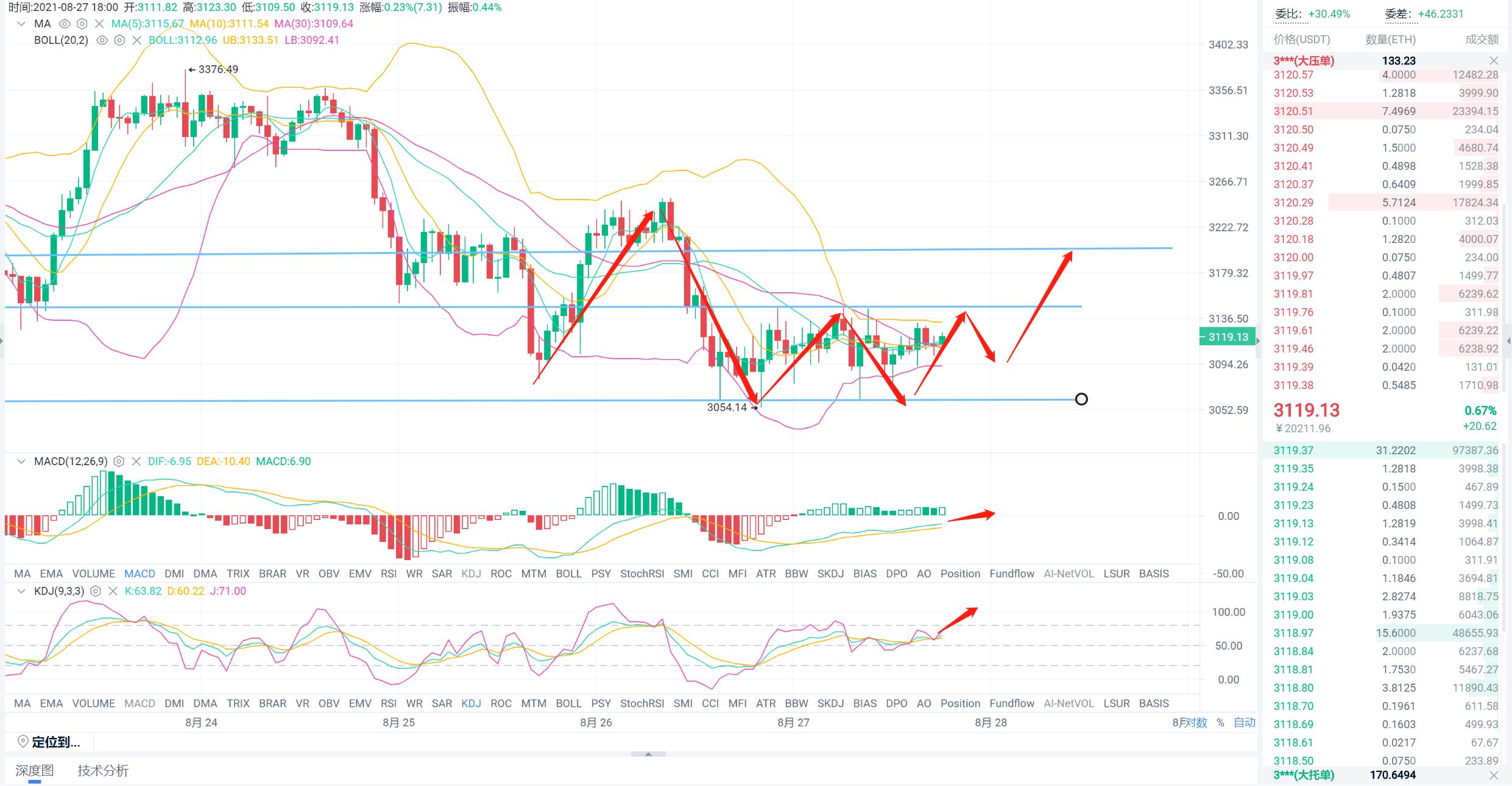1512x786 pixels.
Task: Collapse the MA indicator legend chevron
Action: 21,24
